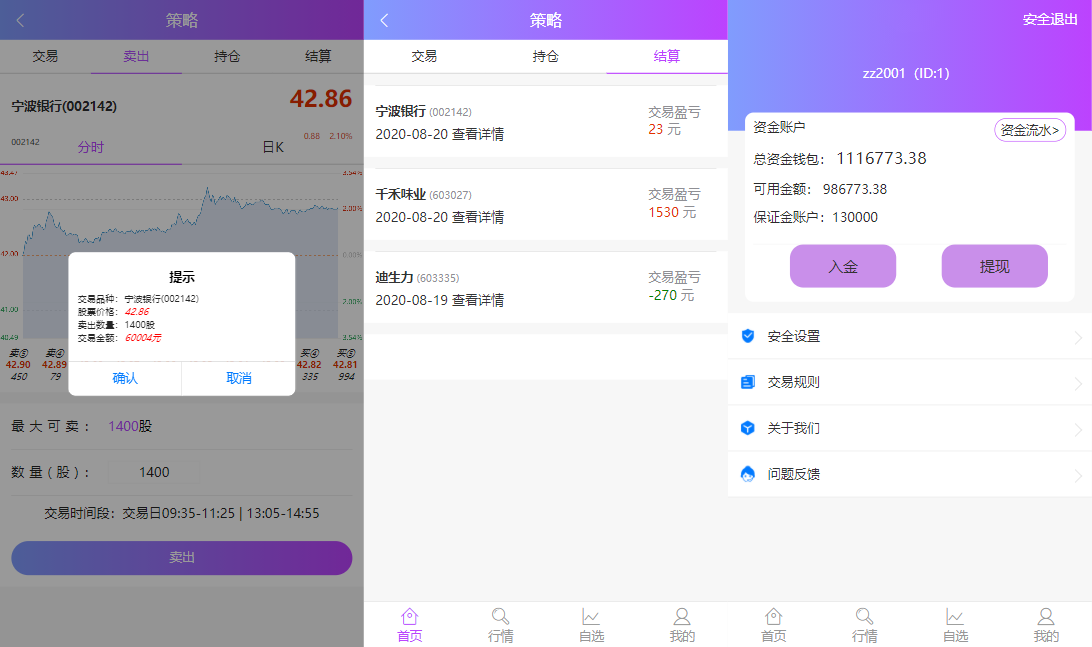Open 资金流水 fund history

tap(1029, 130)
